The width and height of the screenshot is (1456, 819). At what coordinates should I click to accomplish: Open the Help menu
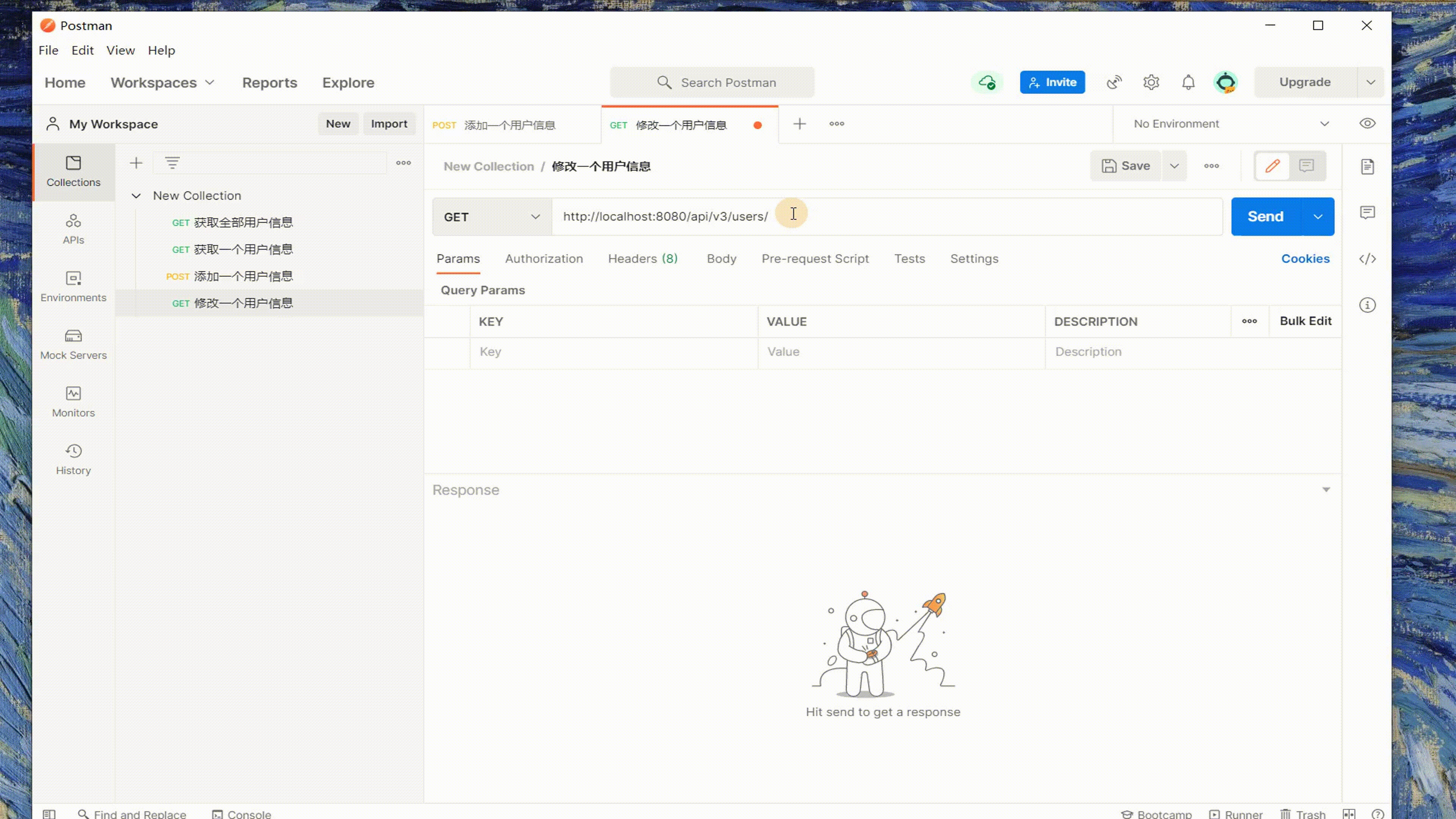point(162,50)
